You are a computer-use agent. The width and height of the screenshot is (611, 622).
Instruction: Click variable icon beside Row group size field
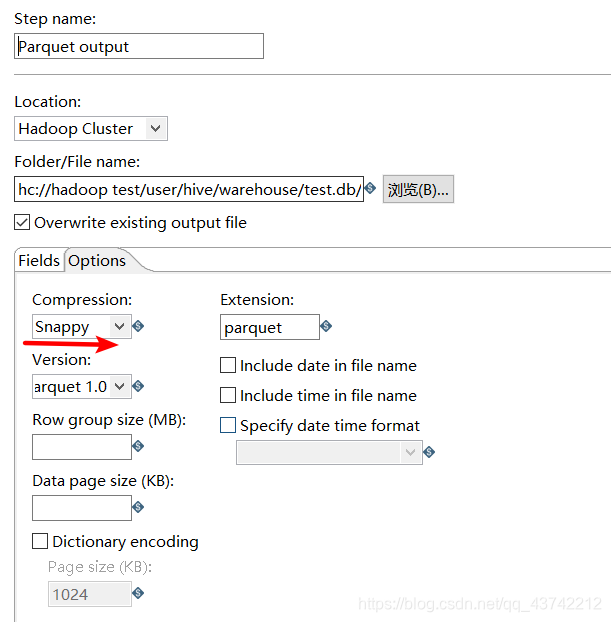pyautogui.click(x=138, y=446)
